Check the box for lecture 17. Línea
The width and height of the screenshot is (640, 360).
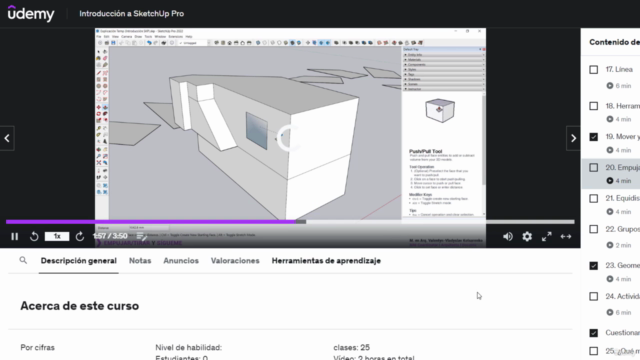click(594, 70)
